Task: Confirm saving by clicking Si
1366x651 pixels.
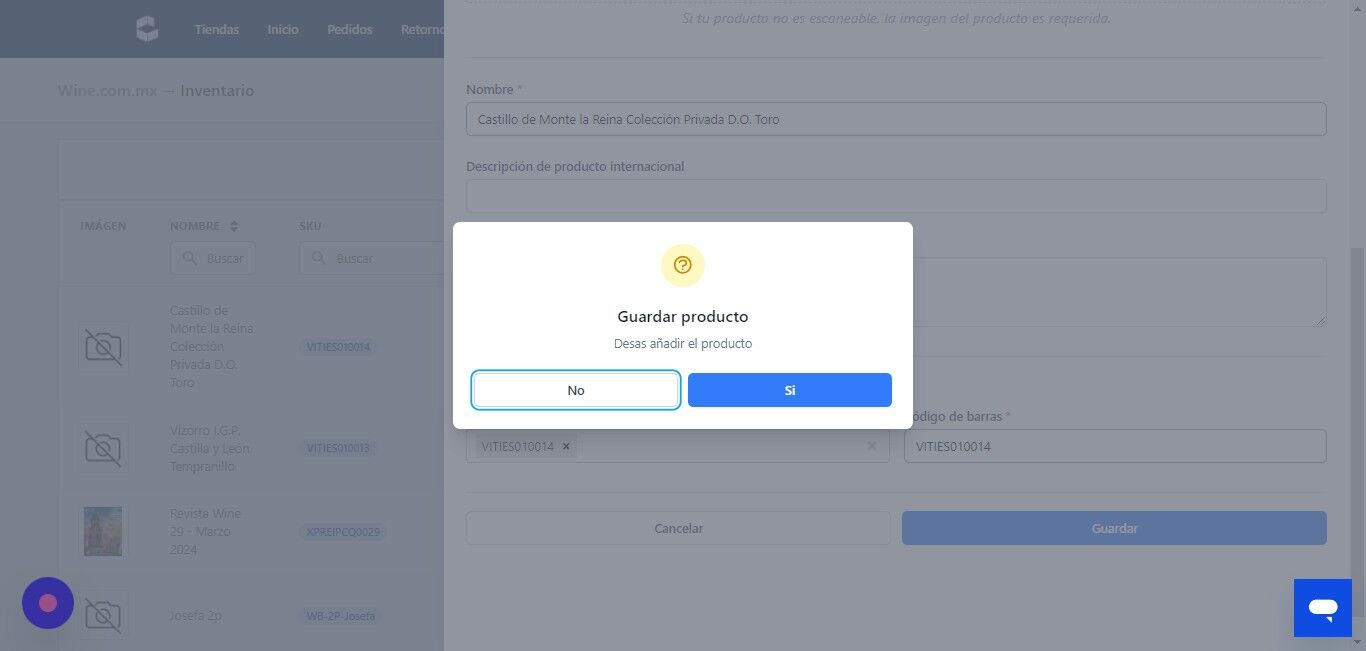Action: point(789,390)
